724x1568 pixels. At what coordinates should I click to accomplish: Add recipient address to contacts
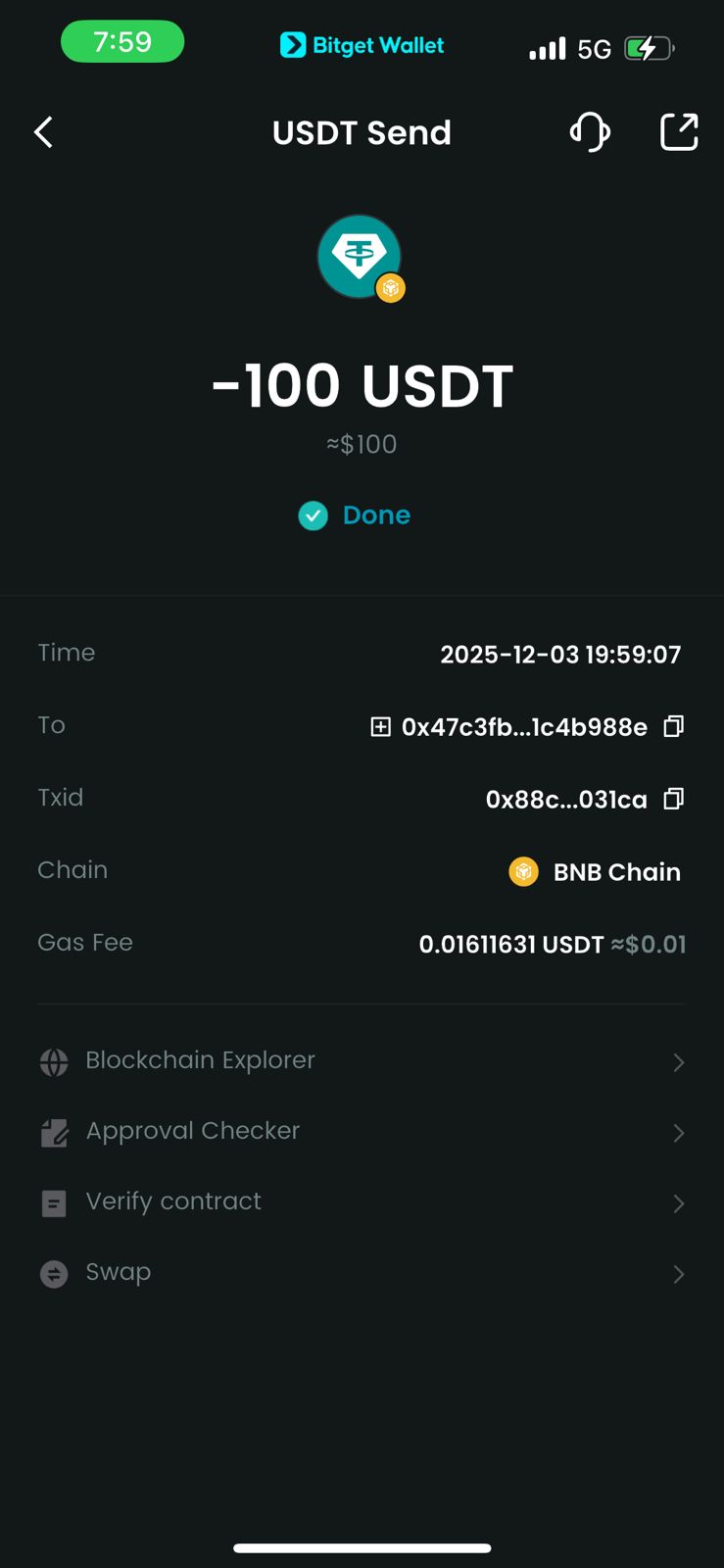(380, 726)
